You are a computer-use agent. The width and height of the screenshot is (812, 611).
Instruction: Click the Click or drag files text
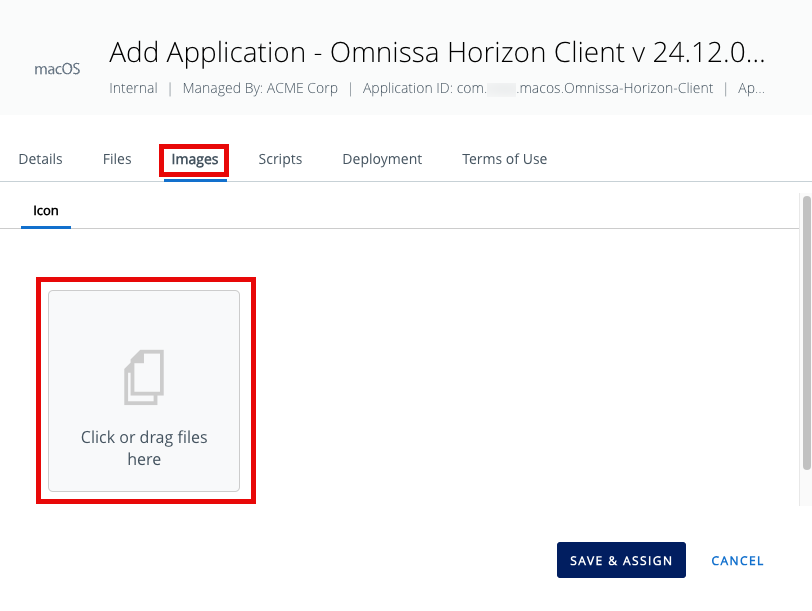[x=144, y=448]
